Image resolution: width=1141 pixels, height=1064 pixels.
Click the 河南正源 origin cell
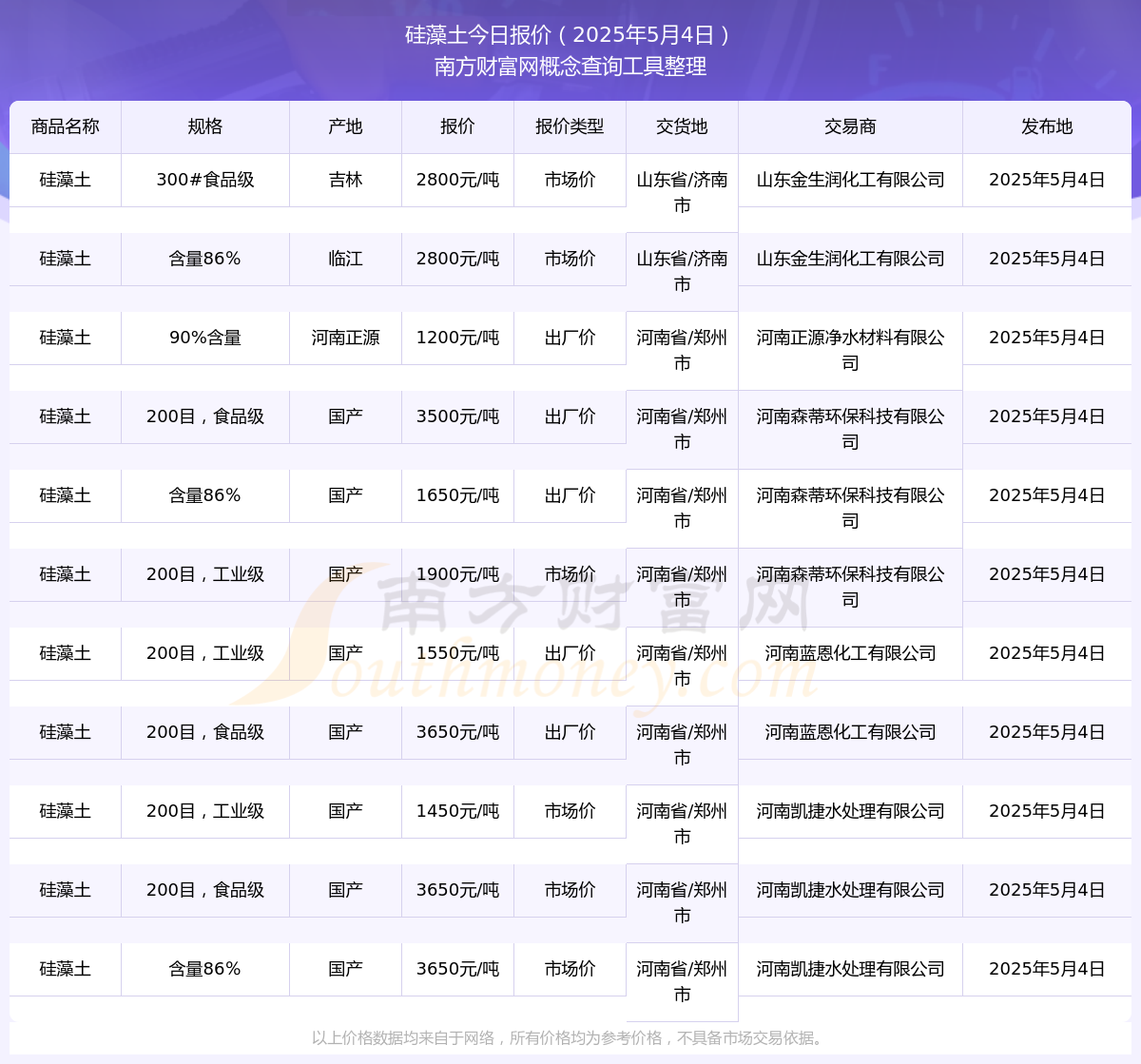click(x=346, y=338)
